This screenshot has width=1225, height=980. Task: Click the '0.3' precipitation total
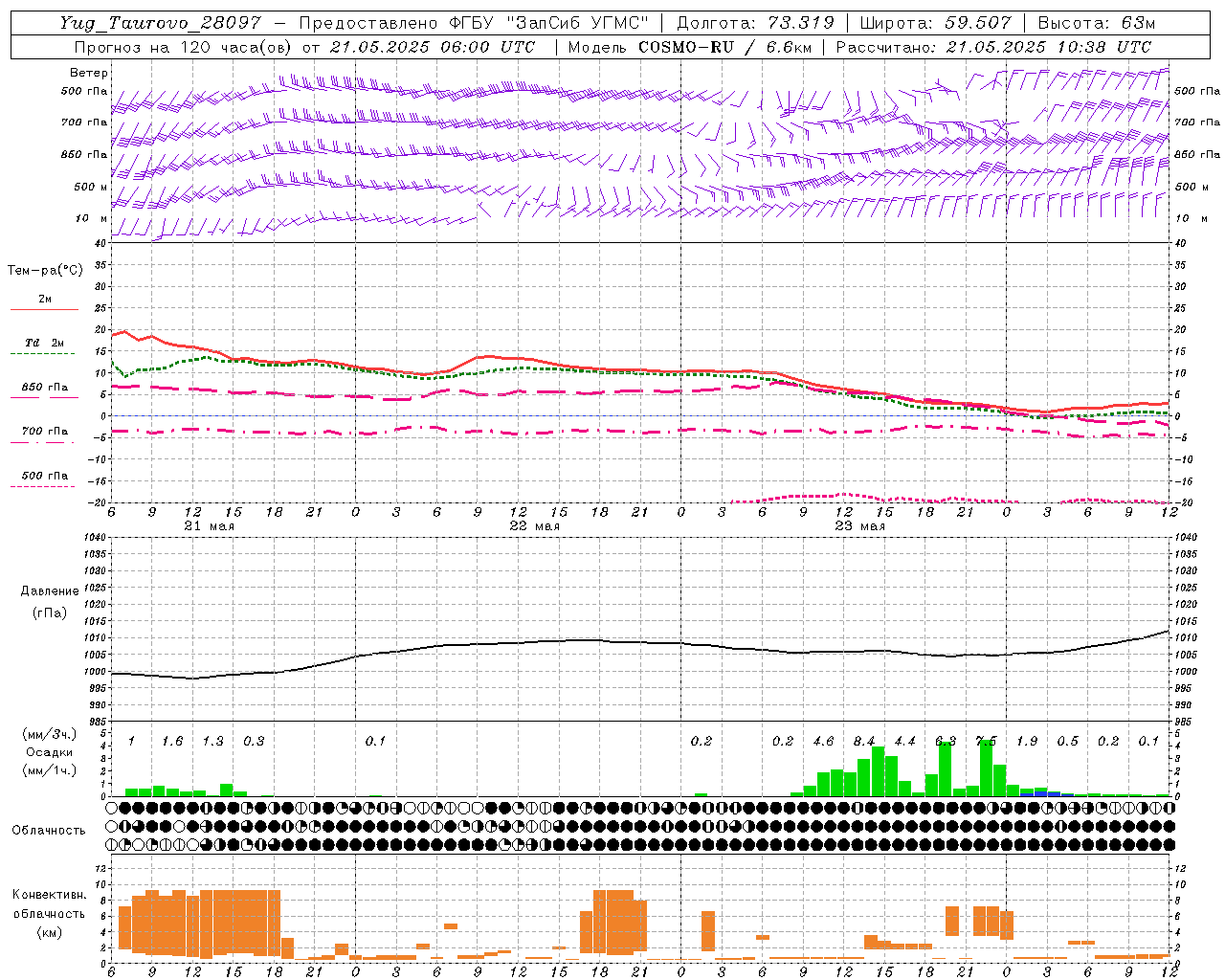tap(254, 741)
